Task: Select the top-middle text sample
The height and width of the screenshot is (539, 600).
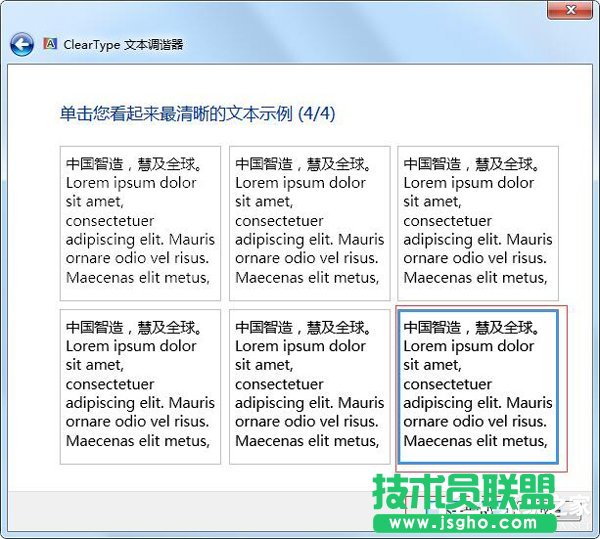Action: (309, 223)
